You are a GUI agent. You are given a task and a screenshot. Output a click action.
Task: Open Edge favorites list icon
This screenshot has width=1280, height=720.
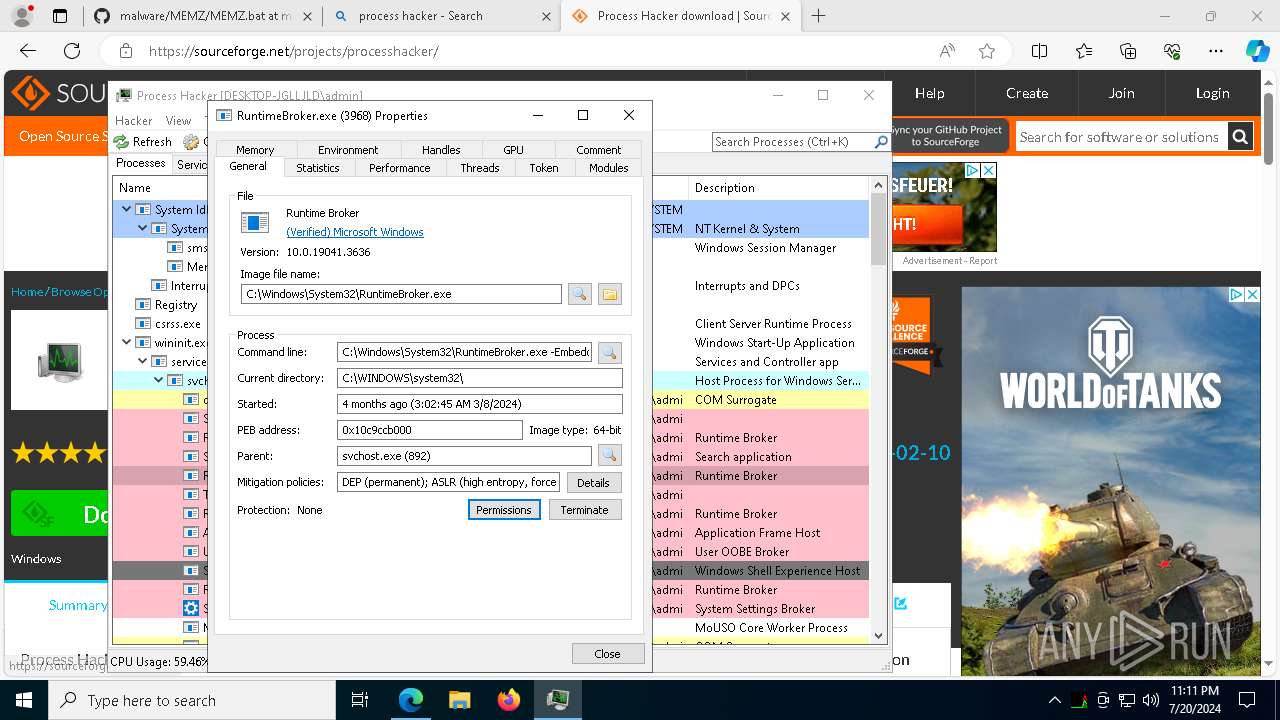[1084, 51]
